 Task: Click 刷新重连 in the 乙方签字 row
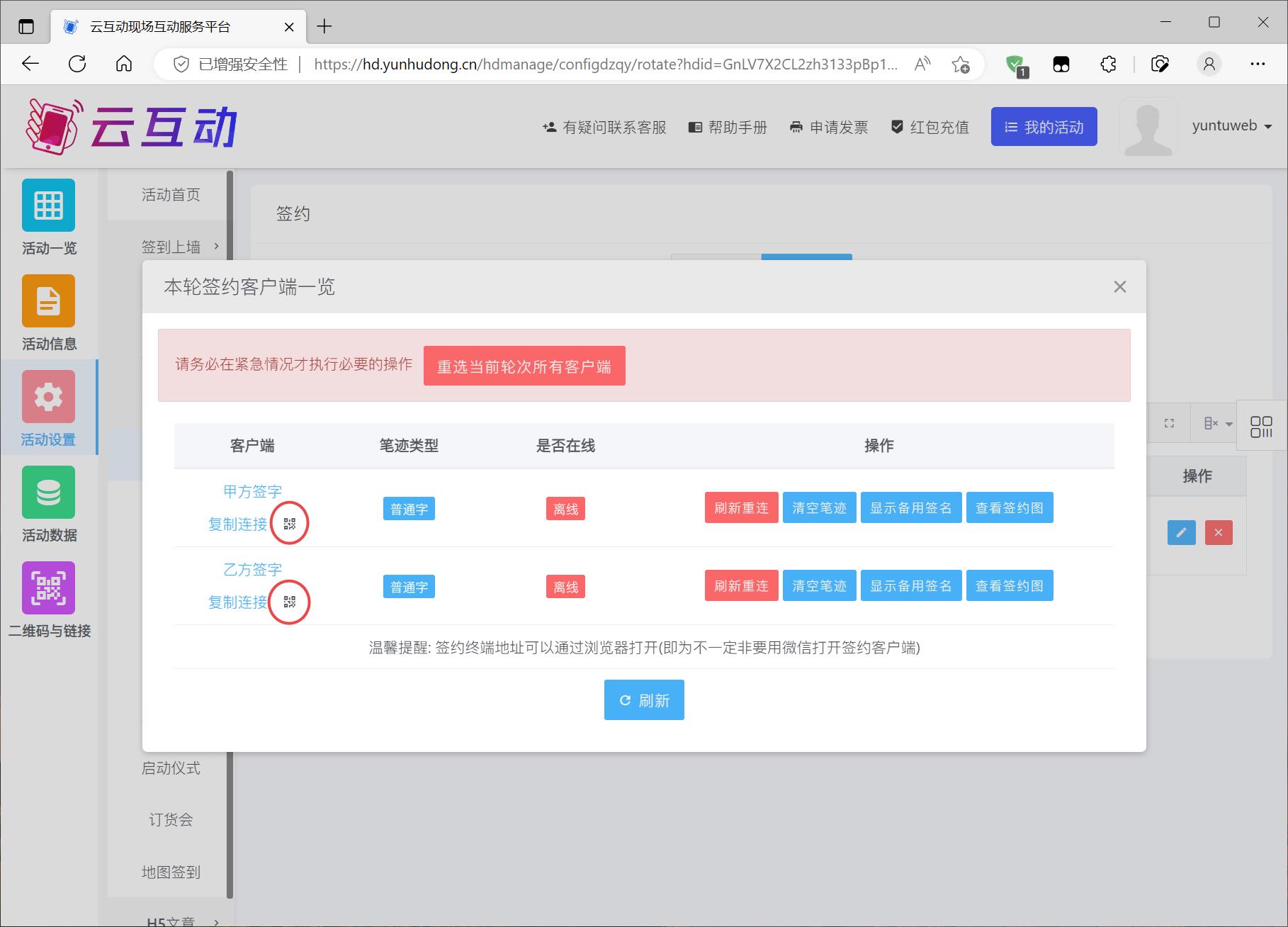(x=741, y=585)
